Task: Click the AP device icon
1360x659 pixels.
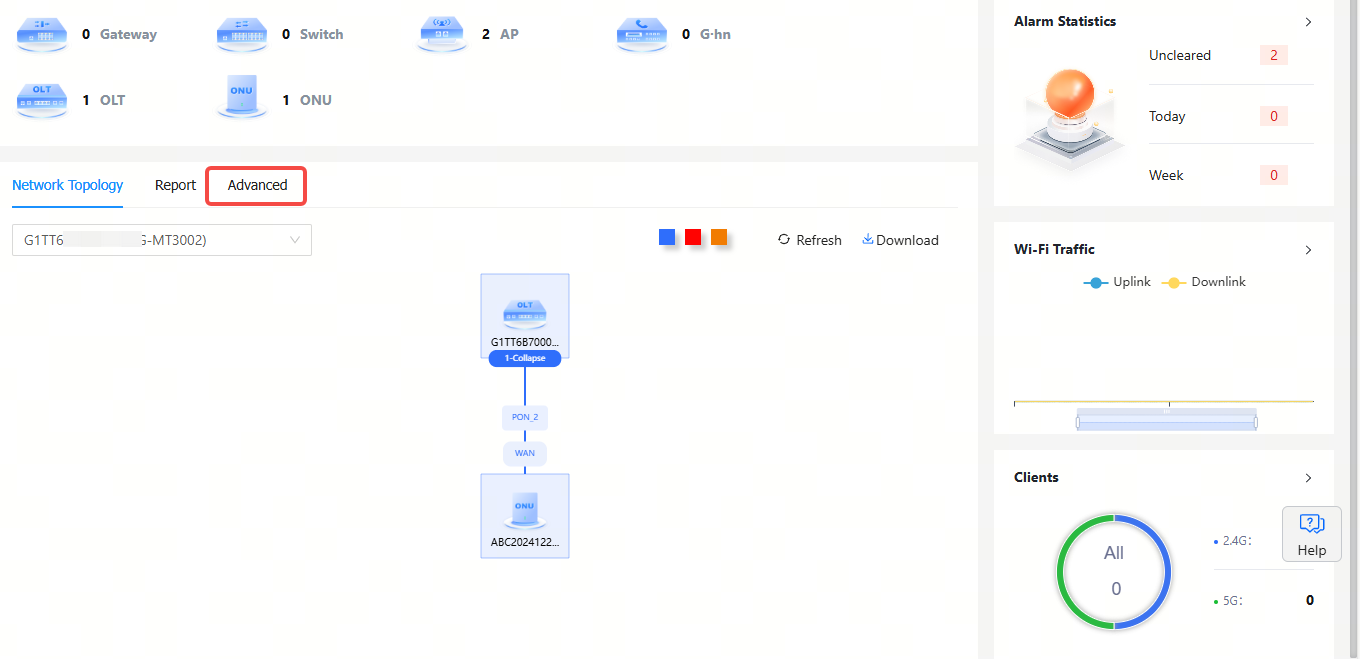Action: (442, 34)
